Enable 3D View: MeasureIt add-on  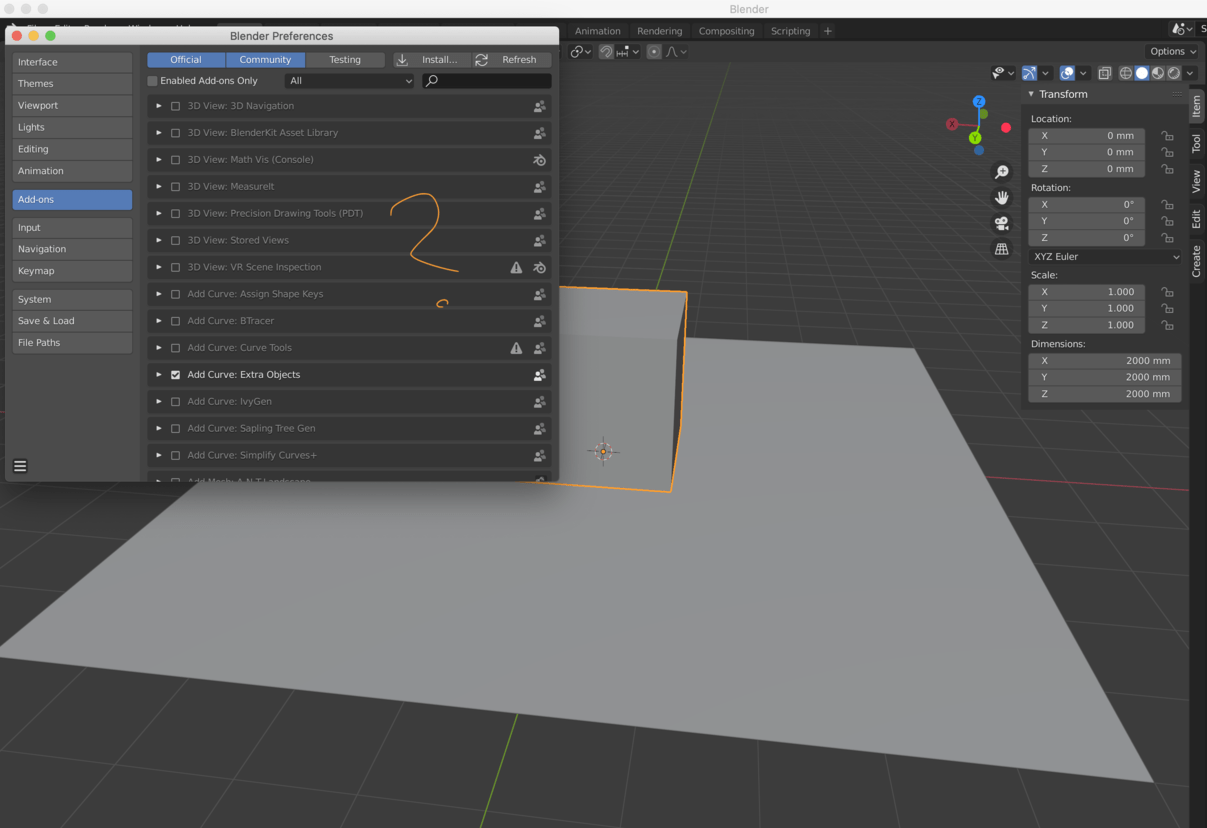[x=176, y=187]
